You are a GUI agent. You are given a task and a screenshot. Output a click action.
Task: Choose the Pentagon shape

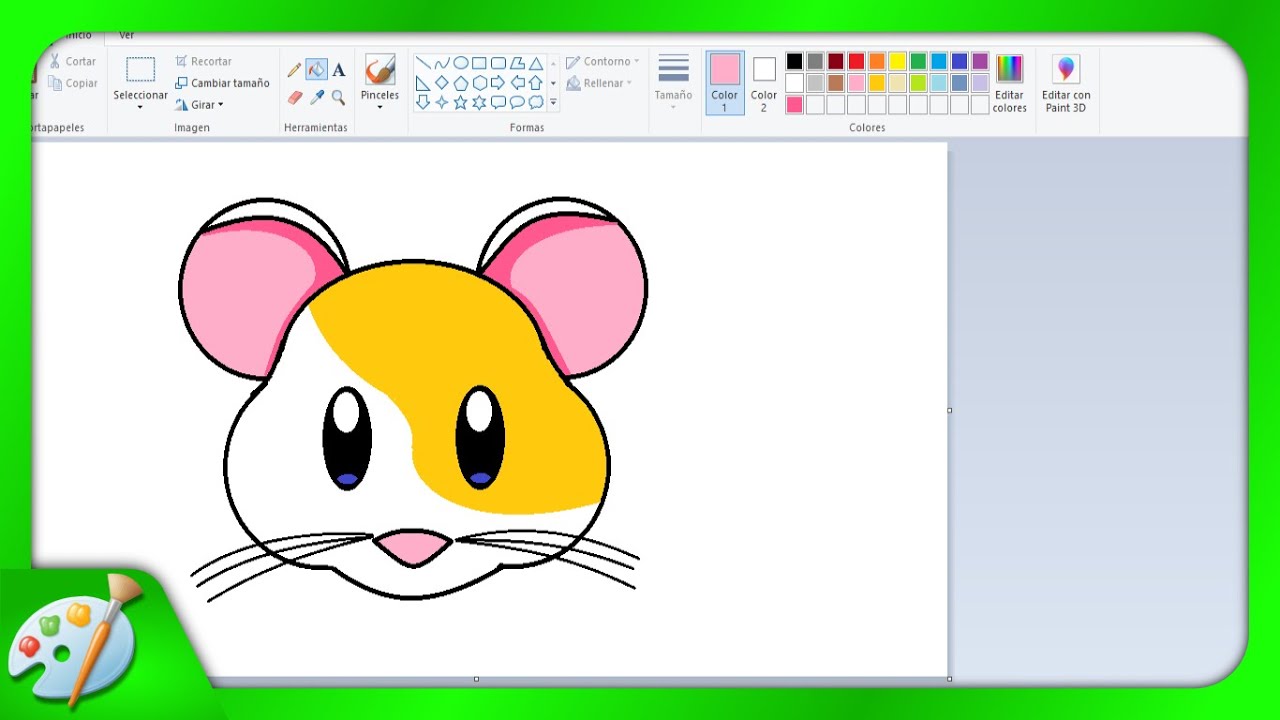461,83
